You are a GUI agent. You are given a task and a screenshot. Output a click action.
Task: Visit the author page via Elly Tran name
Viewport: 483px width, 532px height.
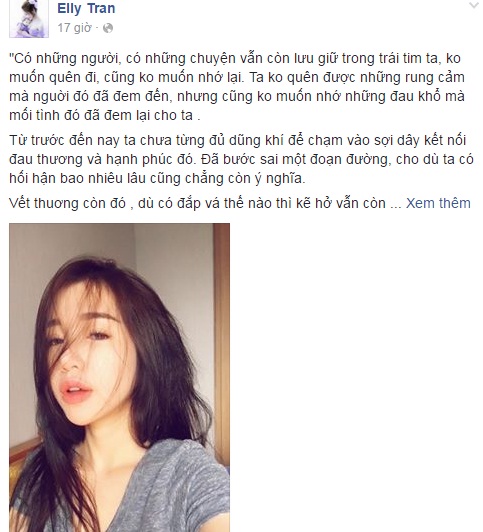coord(86,8)
